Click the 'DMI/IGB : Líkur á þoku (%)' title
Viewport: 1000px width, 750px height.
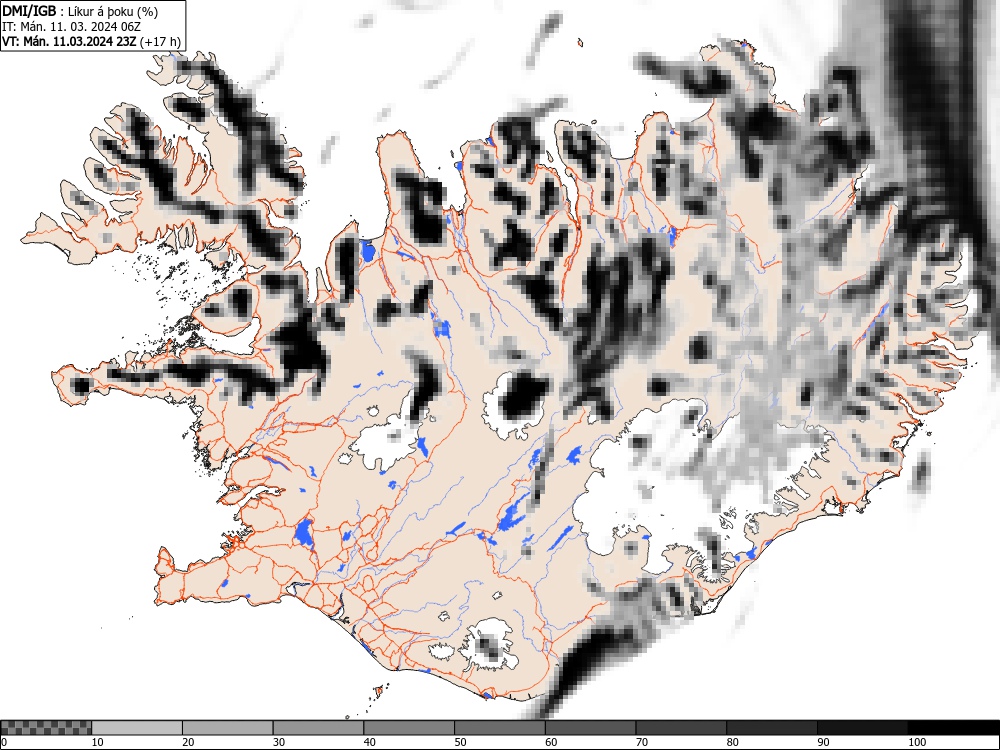point(80,11)
